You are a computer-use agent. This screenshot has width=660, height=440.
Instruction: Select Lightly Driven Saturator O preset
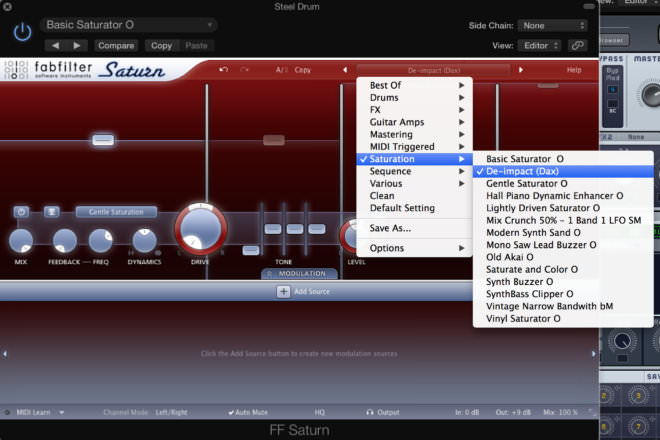[563, 208]
